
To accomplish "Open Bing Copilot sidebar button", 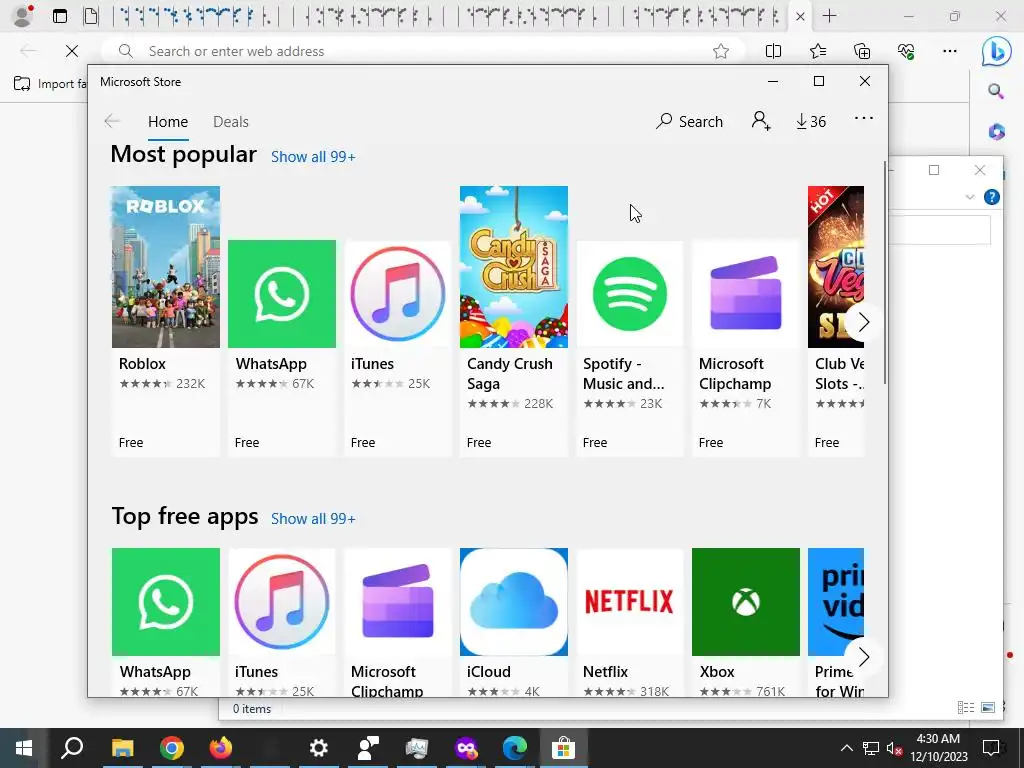I will point(997,52).
